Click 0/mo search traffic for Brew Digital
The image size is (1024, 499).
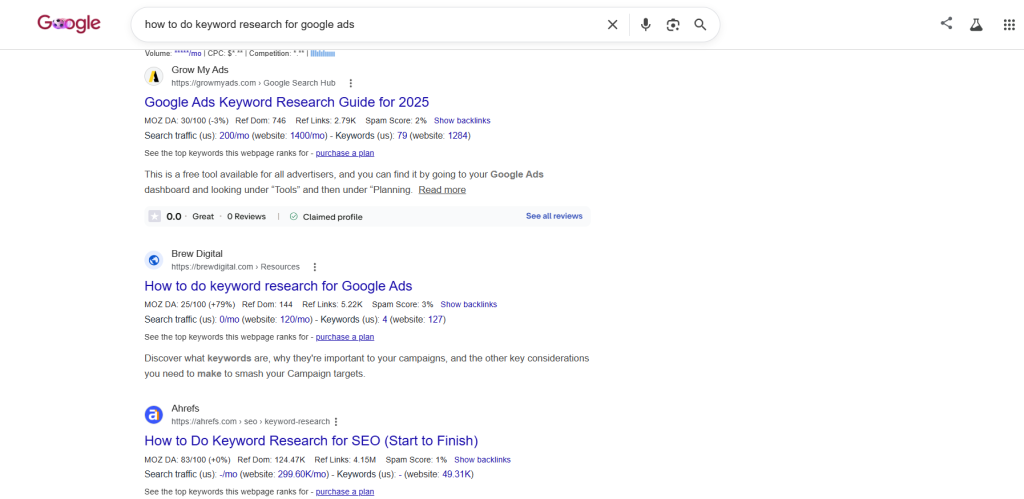(x=230, y=319)
